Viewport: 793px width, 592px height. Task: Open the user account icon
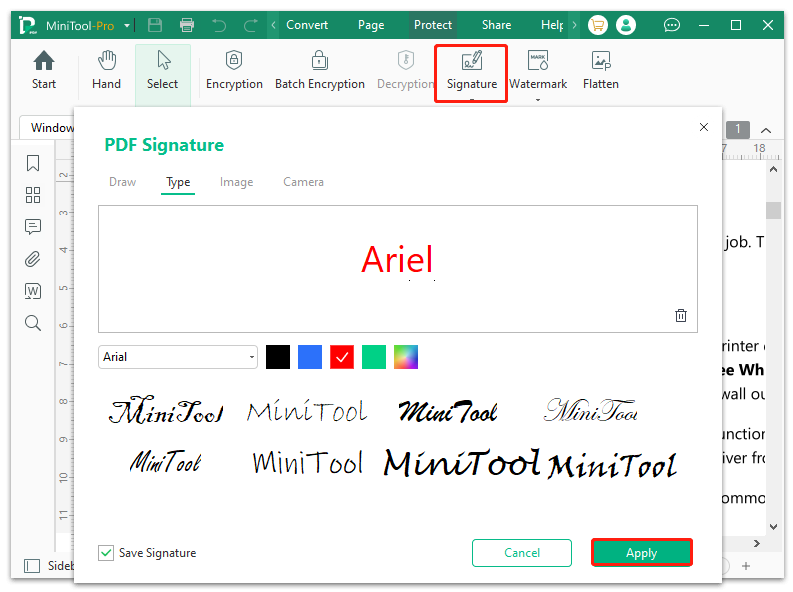[x=626, y=25]
